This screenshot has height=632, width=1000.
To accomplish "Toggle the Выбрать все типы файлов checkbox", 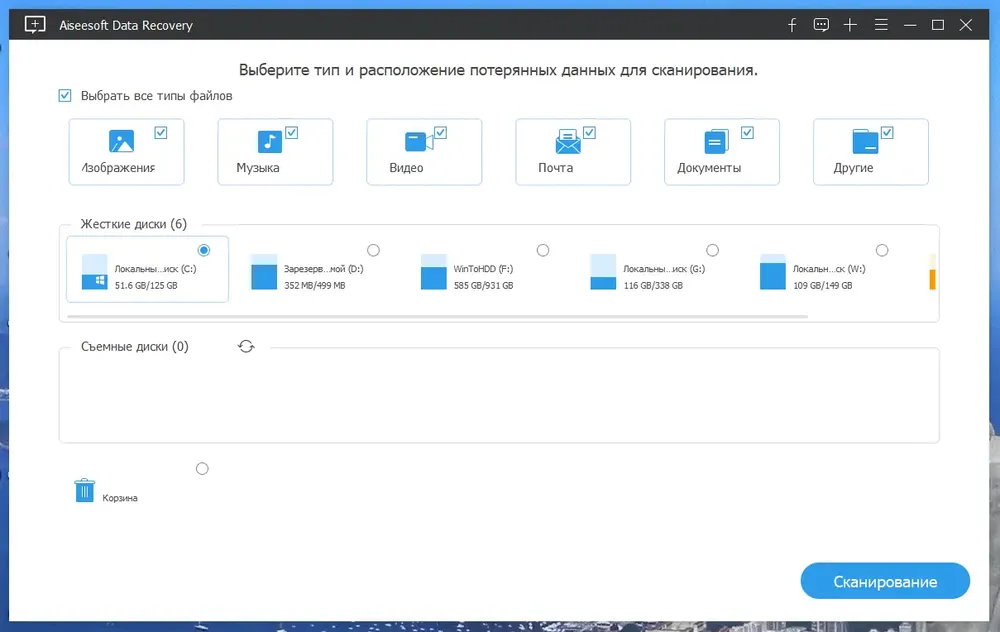I will pyautogui.click(x=65, y=96).
